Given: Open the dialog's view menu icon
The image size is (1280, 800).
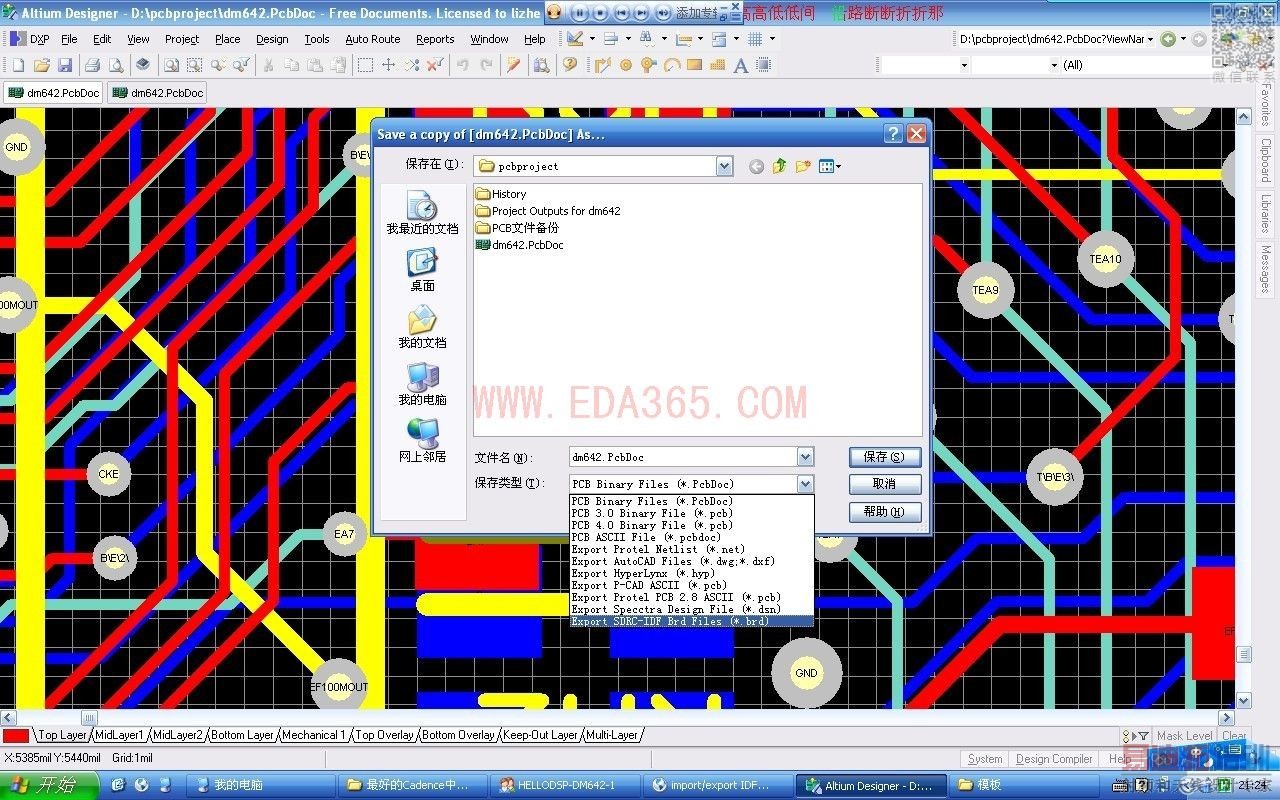Looking at the screenshot, I should click(x=830, y=166).
